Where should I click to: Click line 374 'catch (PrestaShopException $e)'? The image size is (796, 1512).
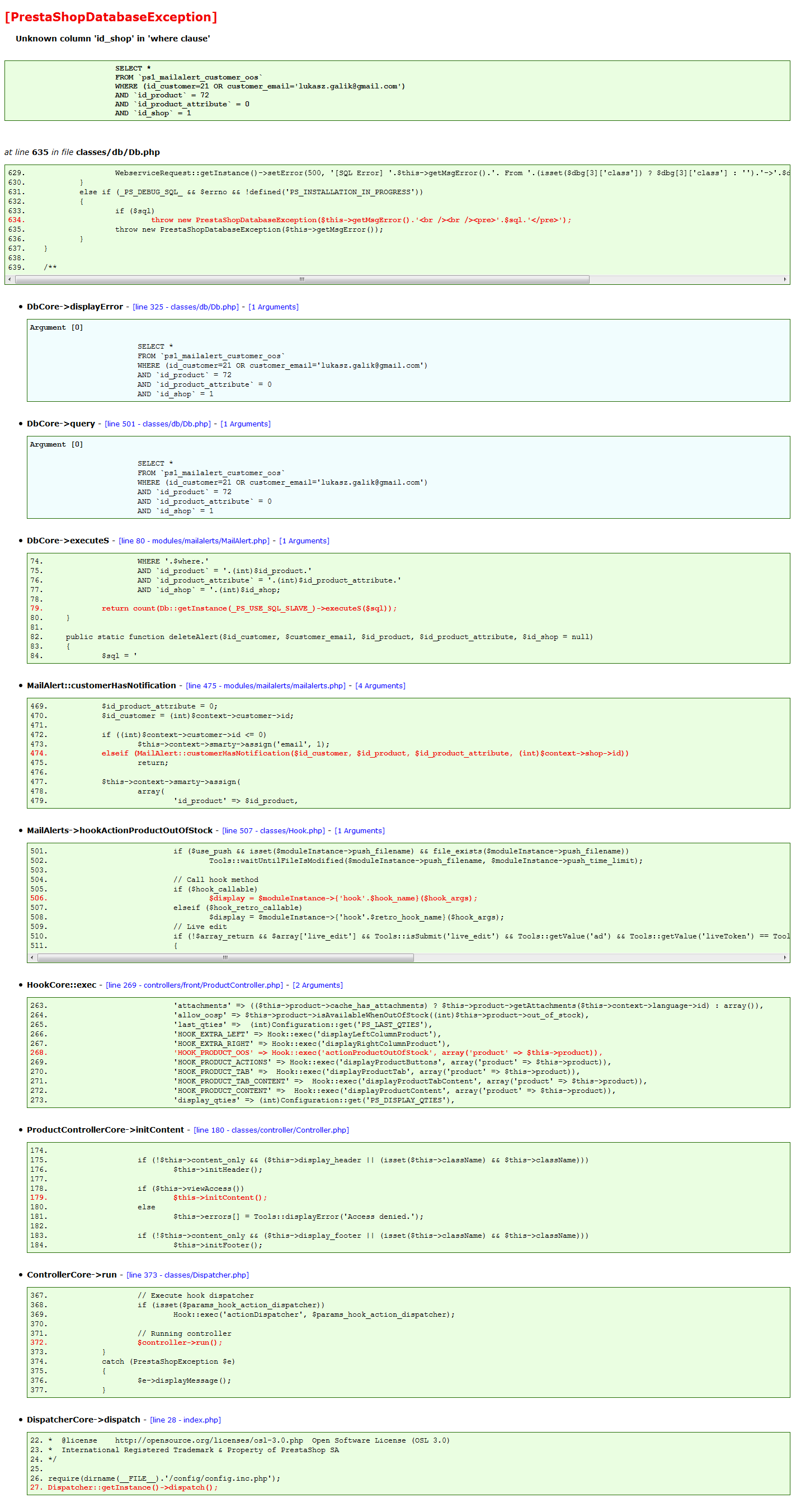[x=168, y=1361]
